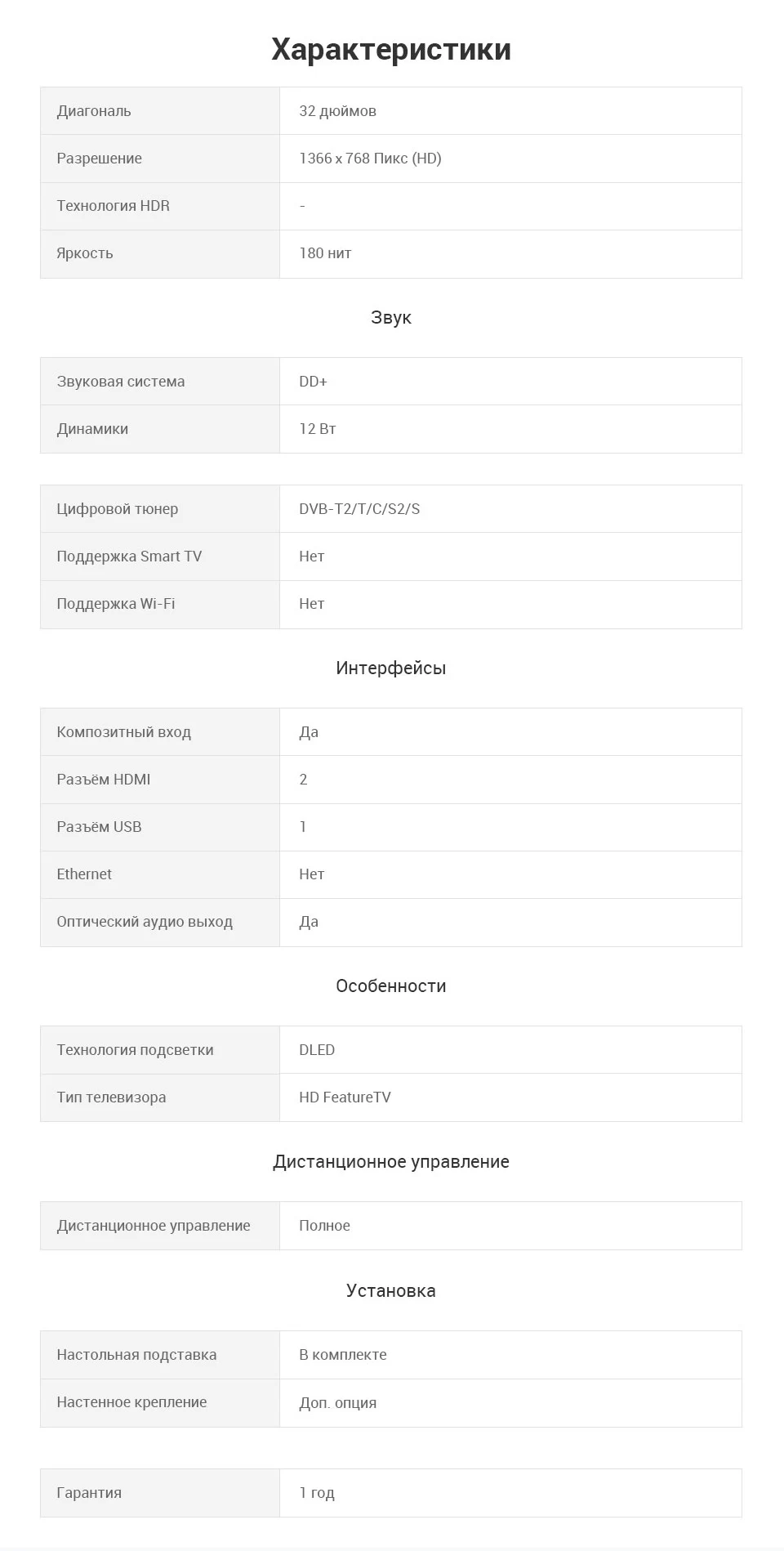This screenshot has height=1551, width=784.
Task: Select the DD+ sound system value
Action: click(x=313, y=382)
